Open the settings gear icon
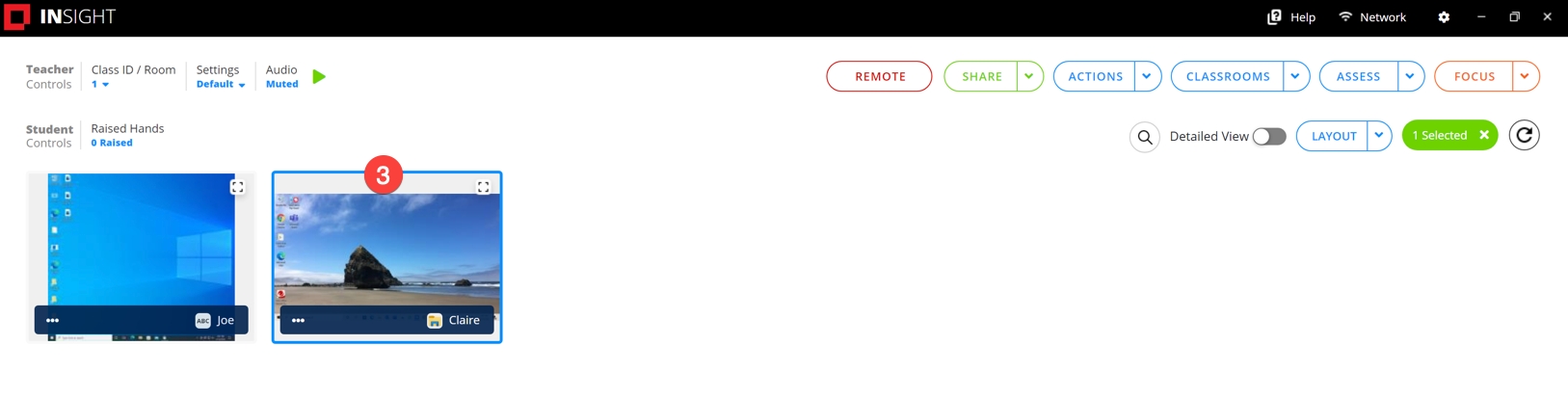 tap(1444, 17)
